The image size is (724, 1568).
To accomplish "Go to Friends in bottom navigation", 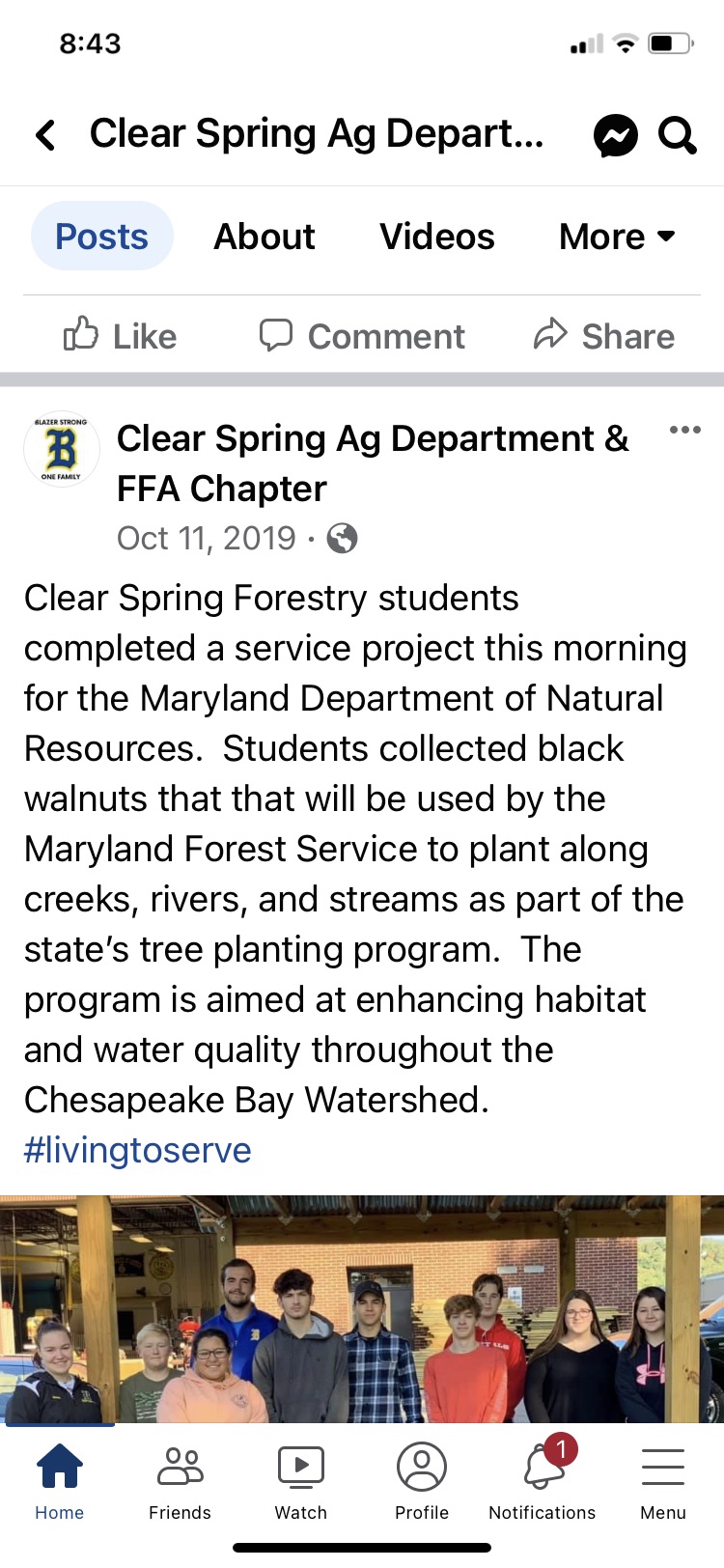I will coord(180,1477).
